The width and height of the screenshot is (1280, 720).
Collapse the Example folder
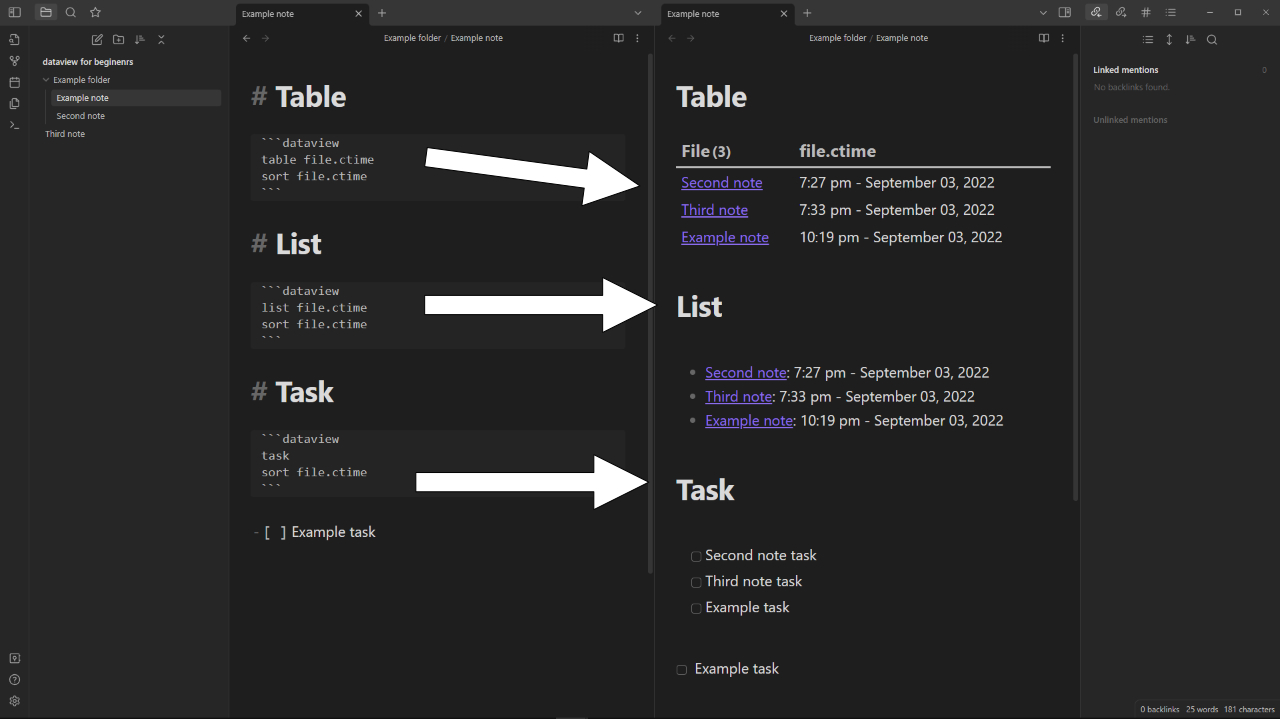47,80
